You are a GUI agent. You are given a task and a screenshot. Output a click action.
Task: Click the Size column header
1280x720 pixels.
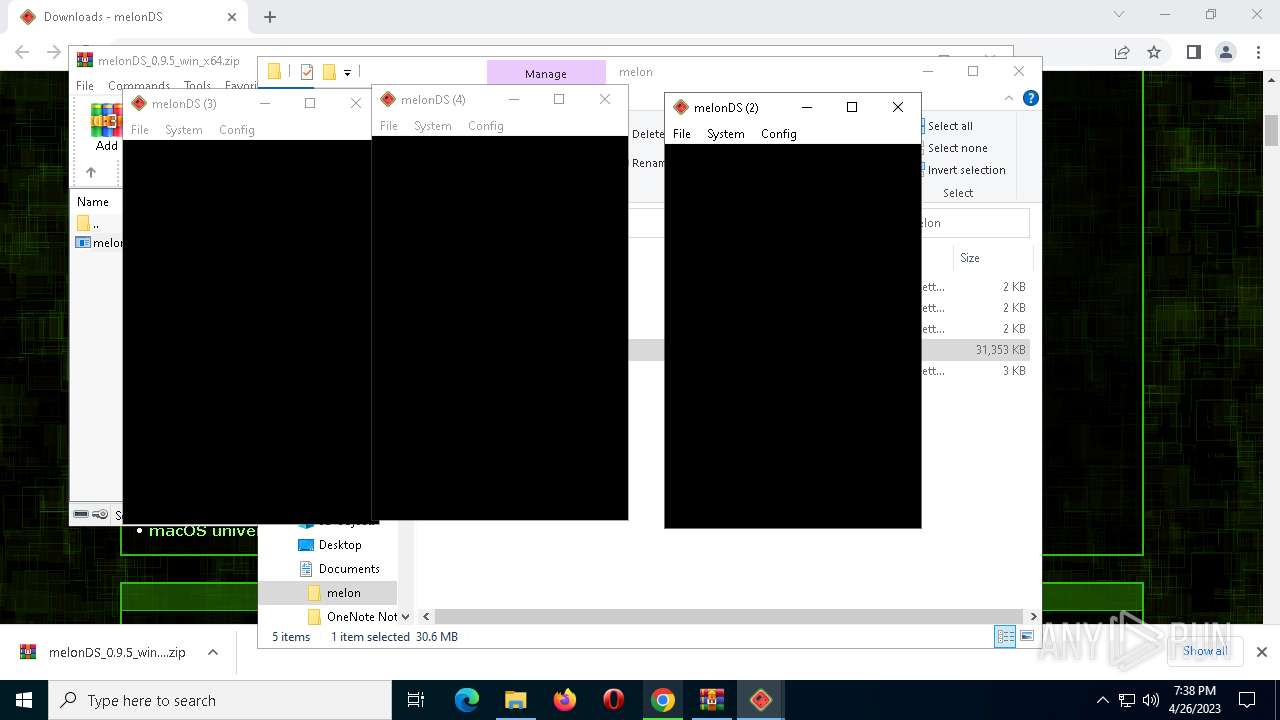pyautogui.click(x=970, y=258)
